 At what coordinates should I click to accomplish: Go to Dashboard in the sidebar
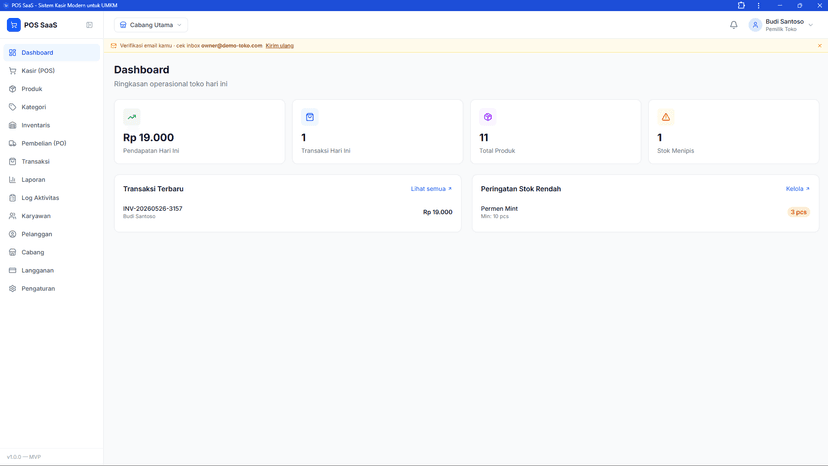(52, 52)
